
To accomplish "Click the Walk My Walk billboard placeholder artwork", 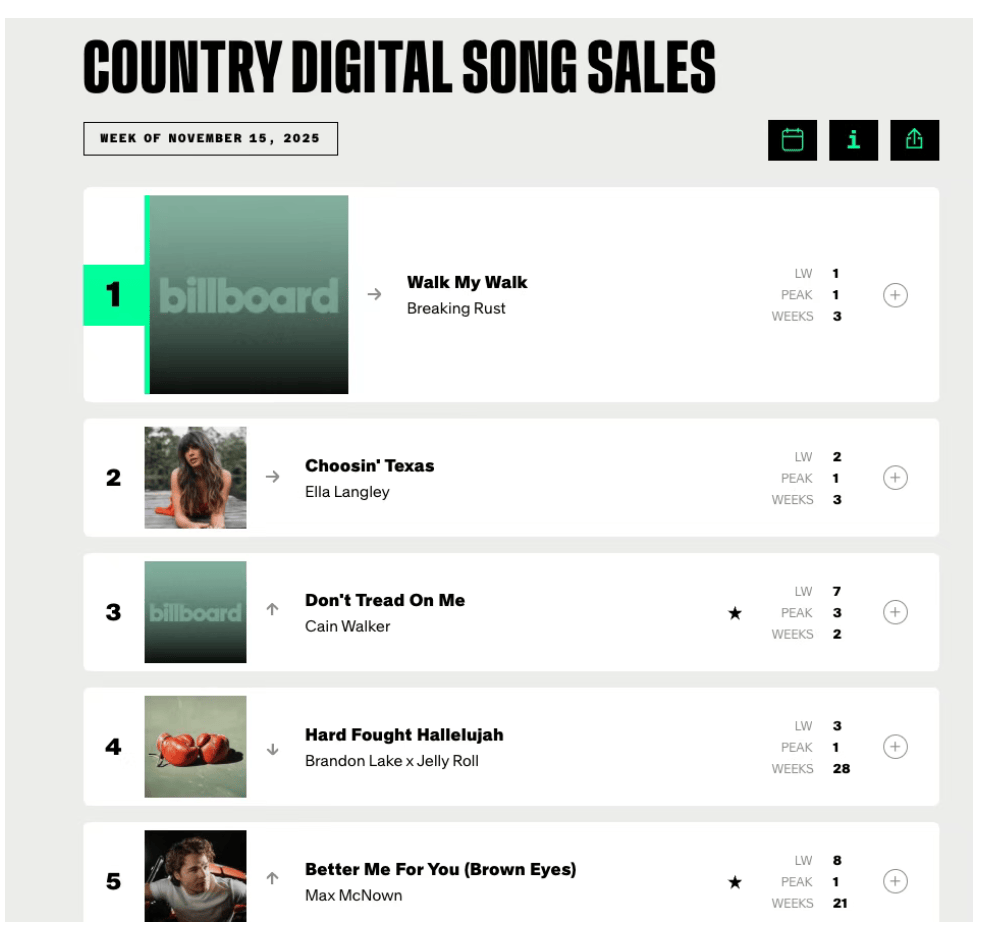I will pyautogui.click(x=248, y=295).
